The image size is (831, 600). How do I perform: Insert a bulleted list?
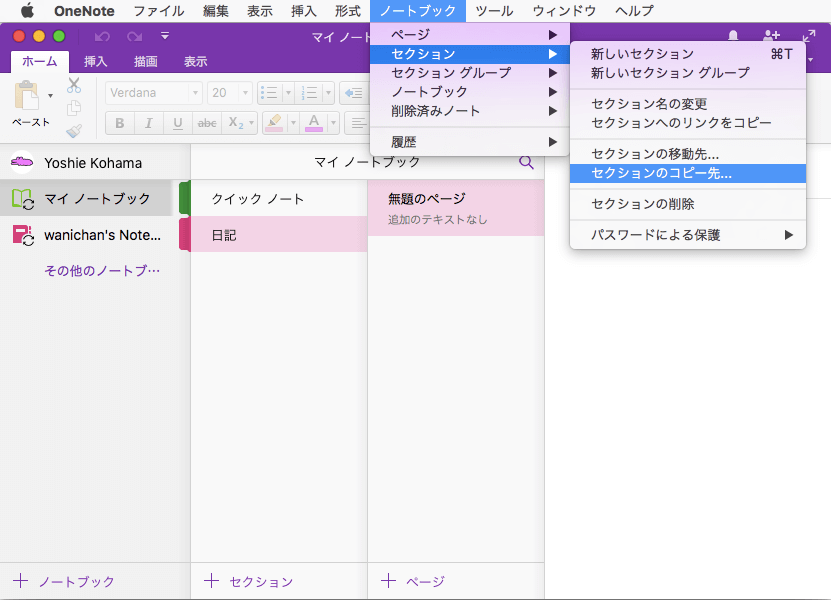[270, 93]
